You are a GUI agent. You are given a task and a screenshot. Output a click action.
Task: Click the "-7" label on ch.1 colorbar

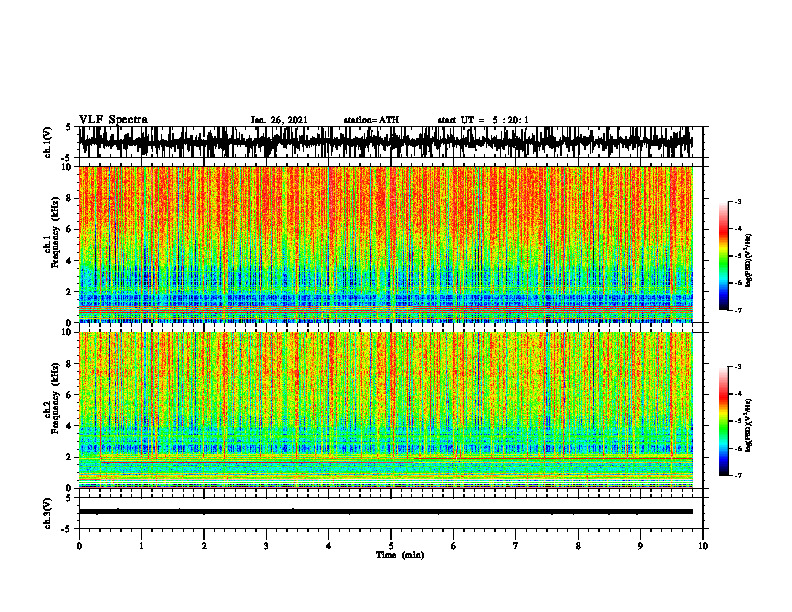738,310
